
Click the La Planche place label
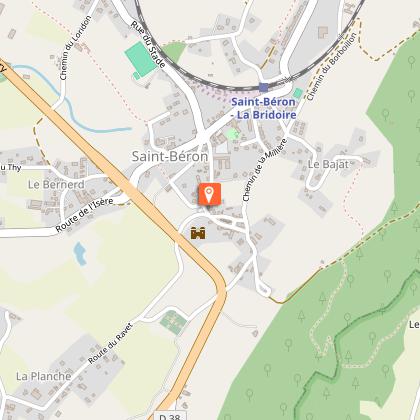click(44, 376)
